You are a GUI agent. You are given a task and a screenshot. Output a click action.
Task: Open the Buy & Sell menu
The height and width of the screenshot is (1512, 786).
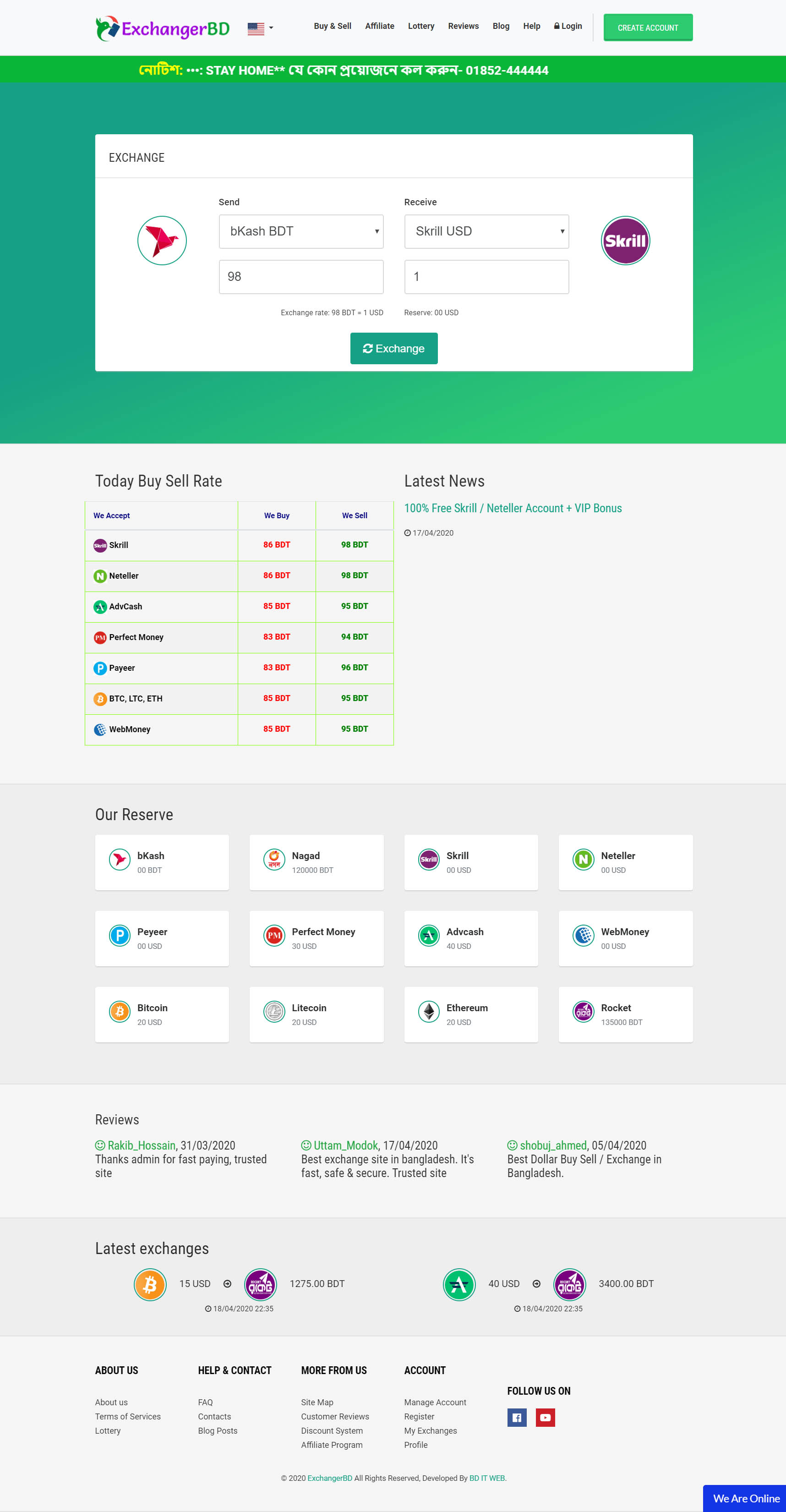332,27
